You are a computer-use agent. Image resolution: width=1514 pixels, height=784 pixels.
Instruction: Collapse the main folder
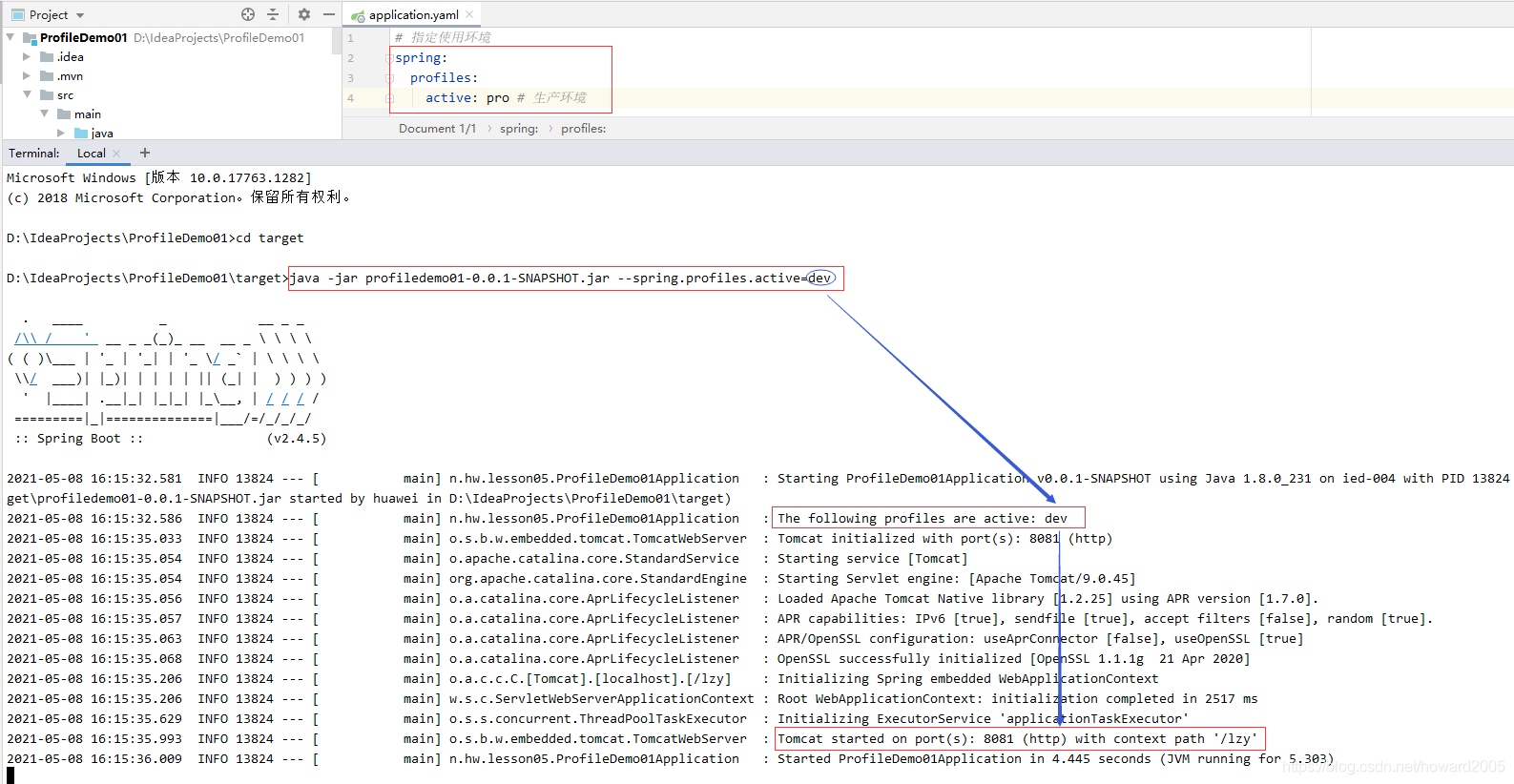point(44,113)
